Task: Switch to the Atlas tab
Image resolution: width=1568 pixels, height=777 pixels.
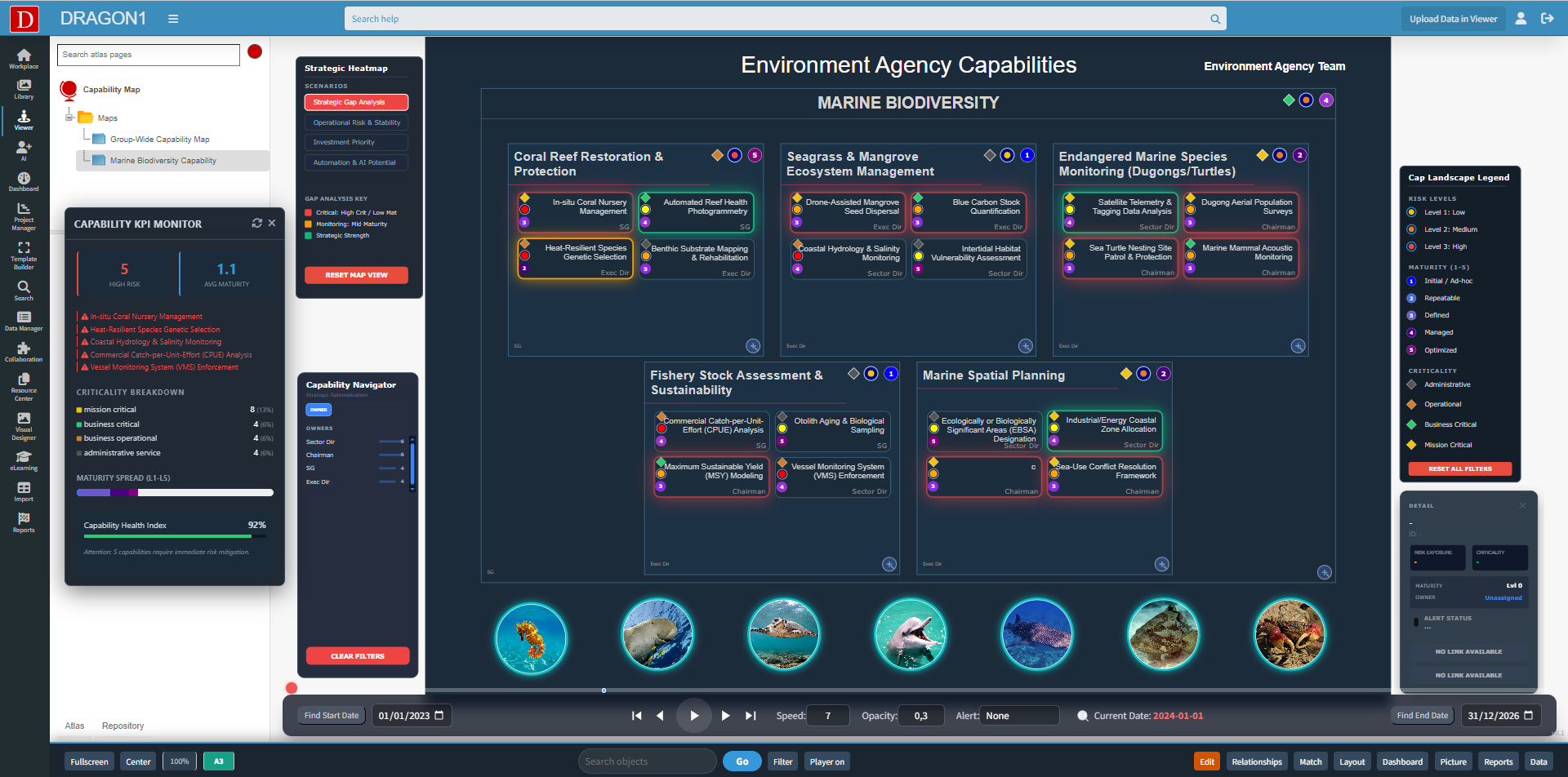Action: pos(74,726)
